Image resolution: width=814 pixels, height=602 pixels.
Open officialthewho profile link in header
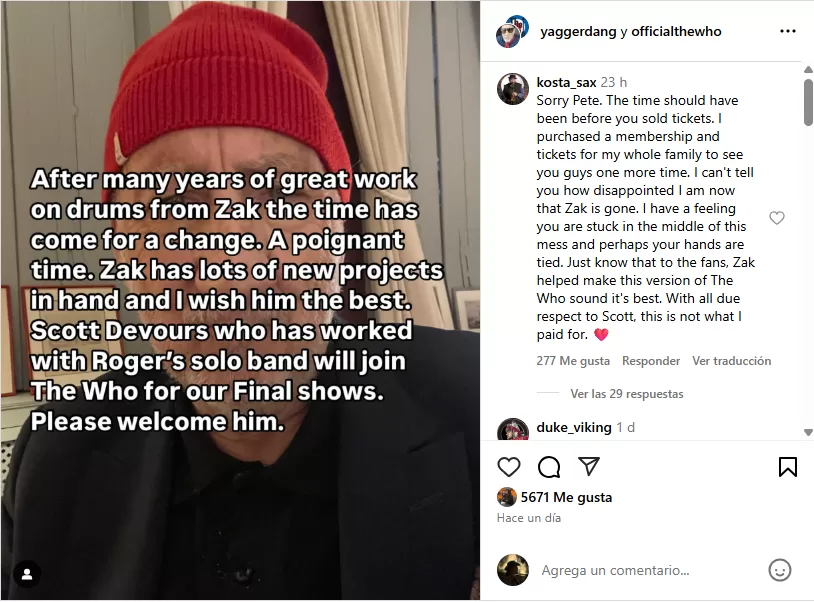click(676, 31)
